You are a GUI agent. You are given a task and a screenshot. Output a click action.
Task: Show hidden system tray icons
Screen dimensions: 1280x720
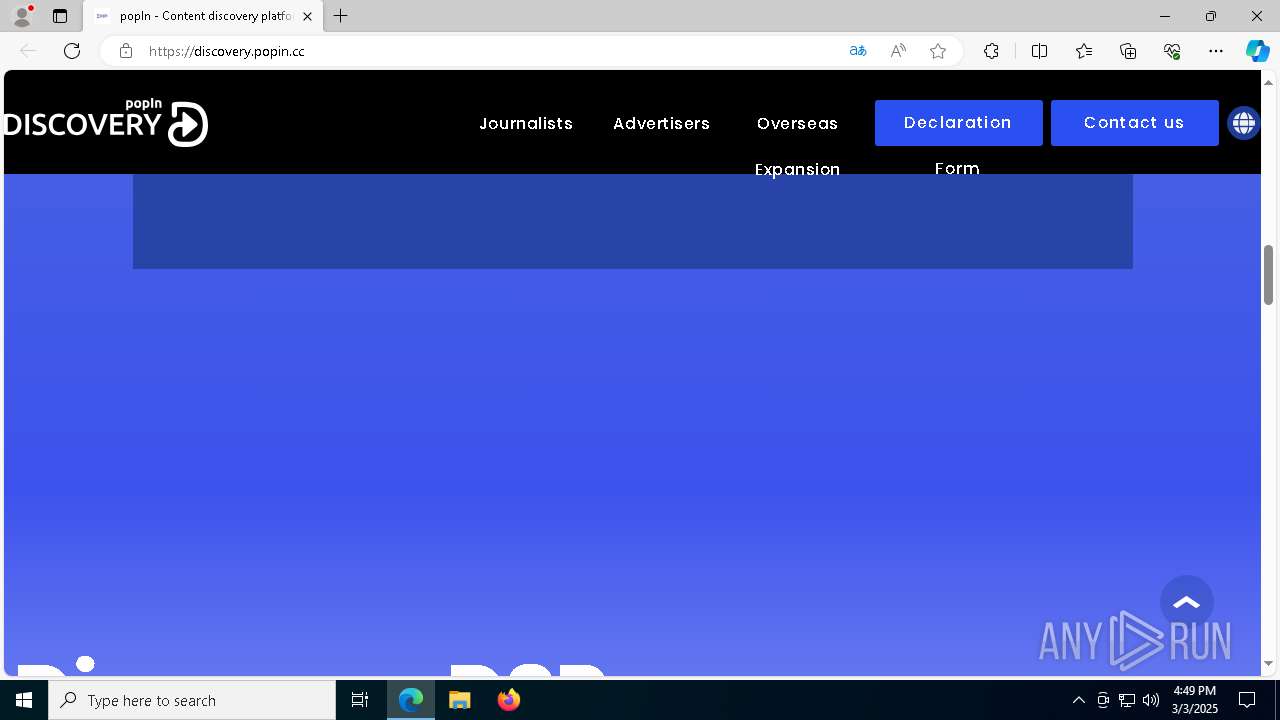pos(1078,700)
